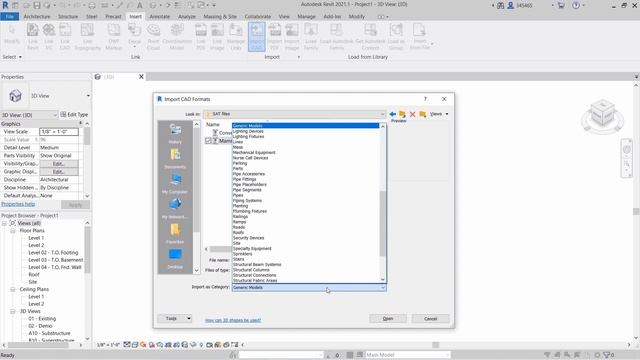The width and height of the screenshot is (640, 360).
Task: Click the Manage Links ribbon icon
Action: pyautogui.click(x=236, y=37)
